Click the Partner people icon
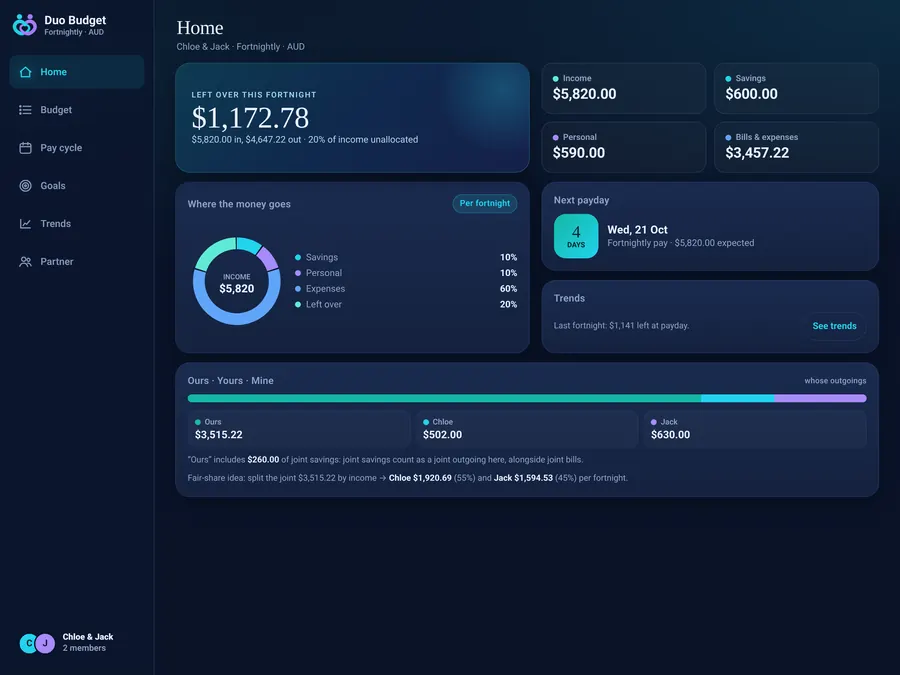This screenshot has width=900, height=675. click(25, 261)
